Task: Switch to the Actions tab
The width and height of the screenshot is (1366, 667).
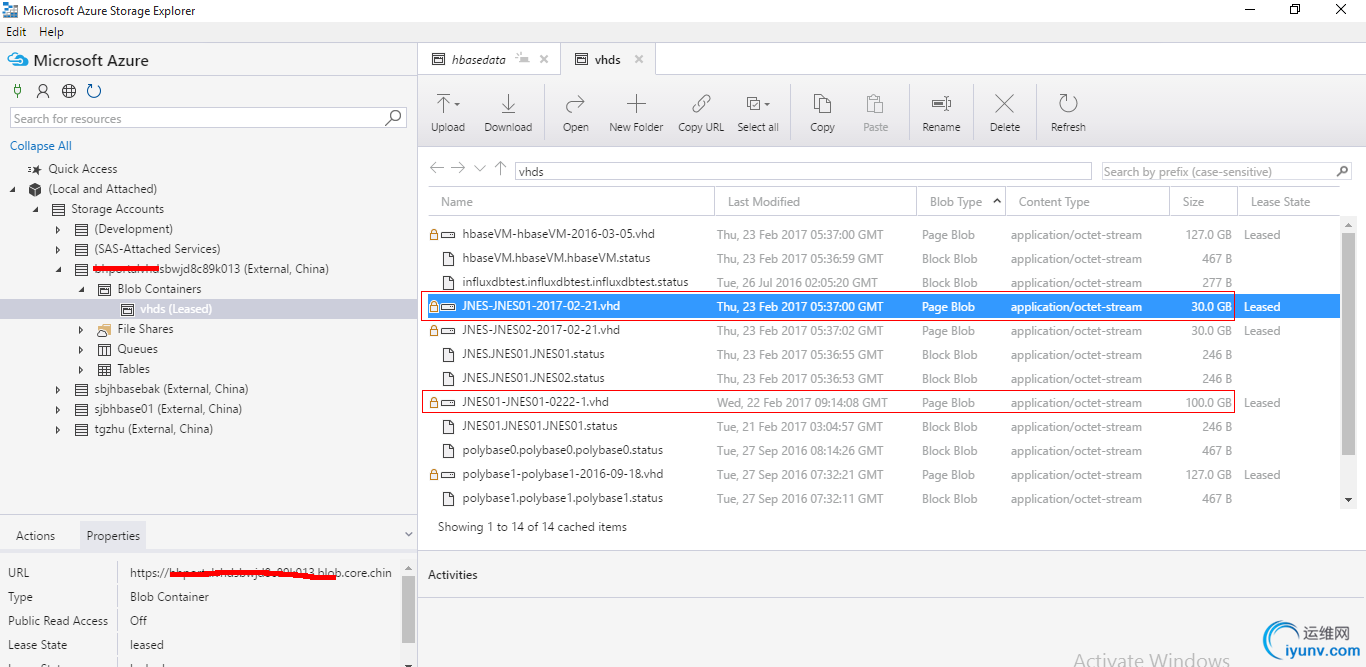Action: coord(36,536)
